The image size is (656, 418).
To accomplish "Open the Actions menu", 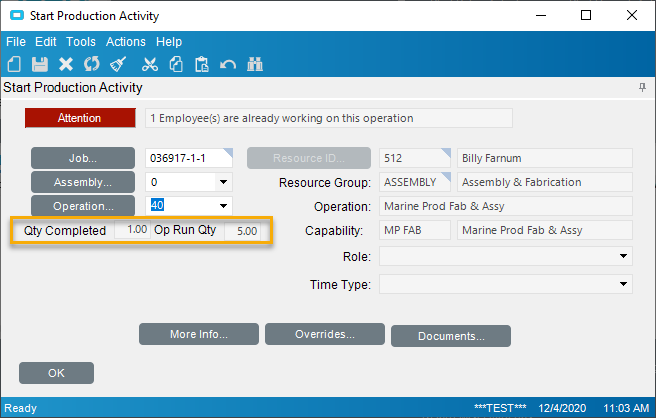I will [126, 42].
